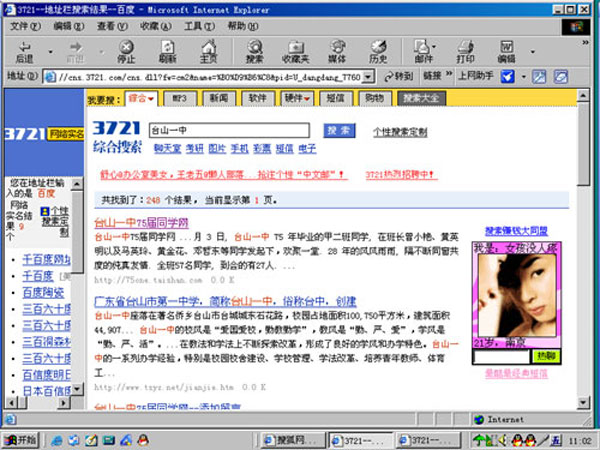Screen dimensions: 600x450
Task: Open the 3721热烈招聘中 red link
Action: [x=401, y=175]
